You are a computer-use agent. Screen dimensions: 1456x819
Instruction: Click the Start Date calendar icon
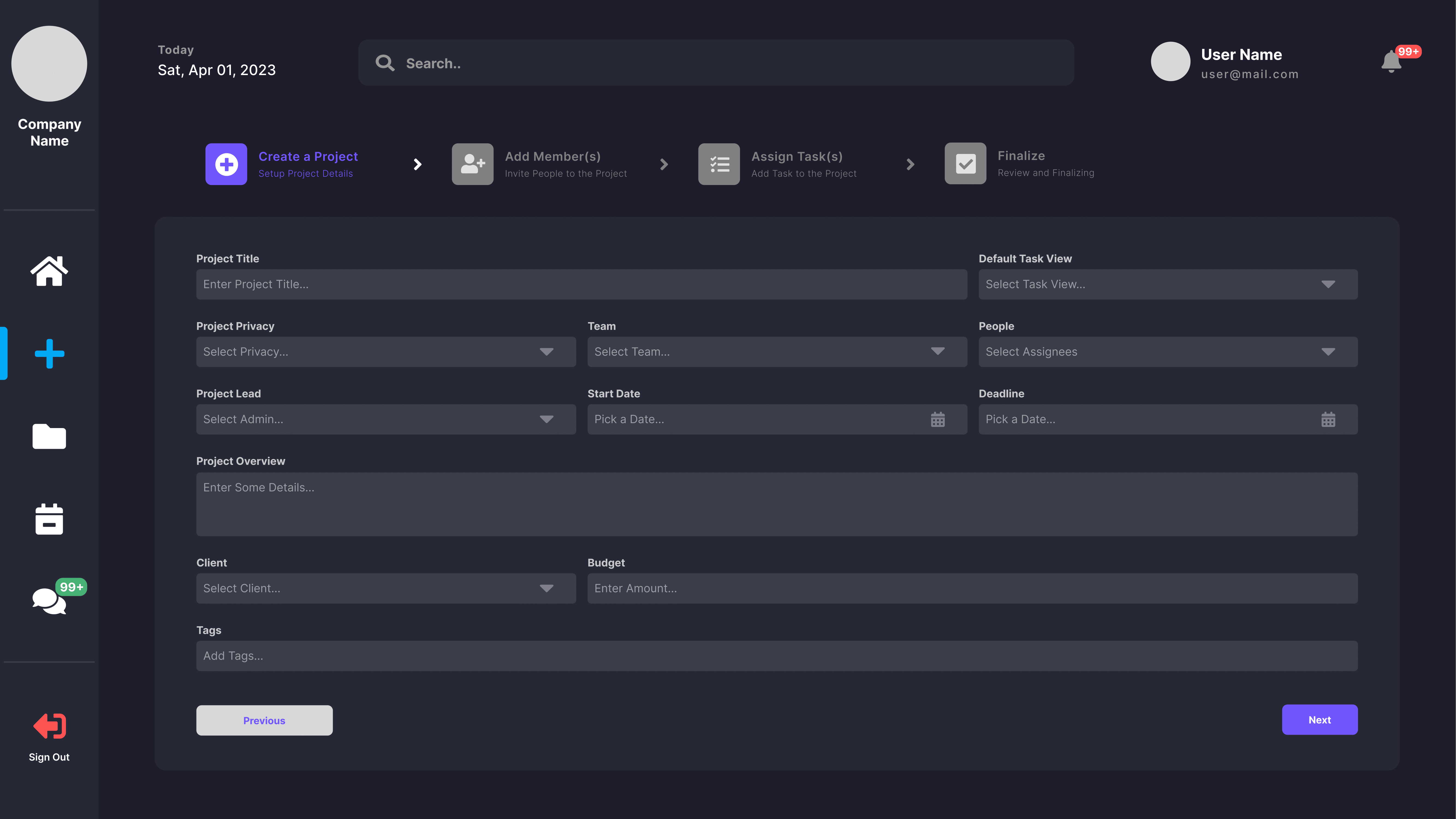click(x=938, y=419)
